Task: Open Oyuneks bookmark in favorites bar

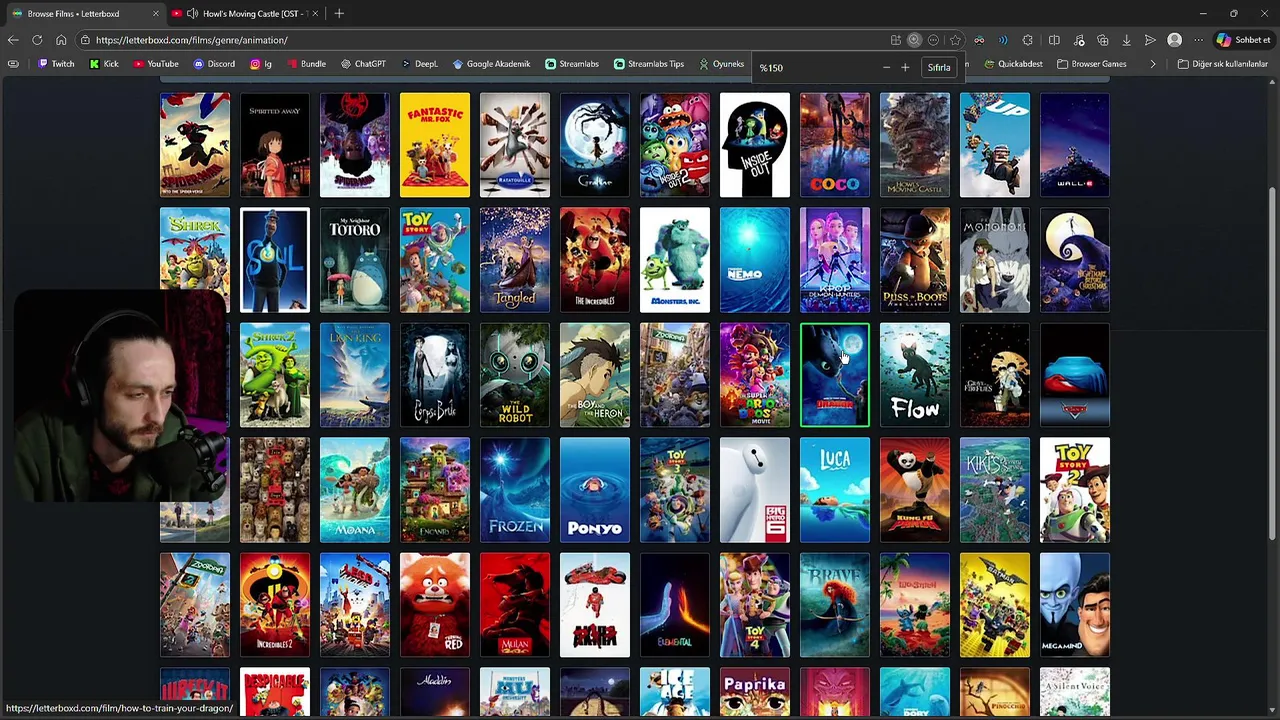Action: point(721,64)
